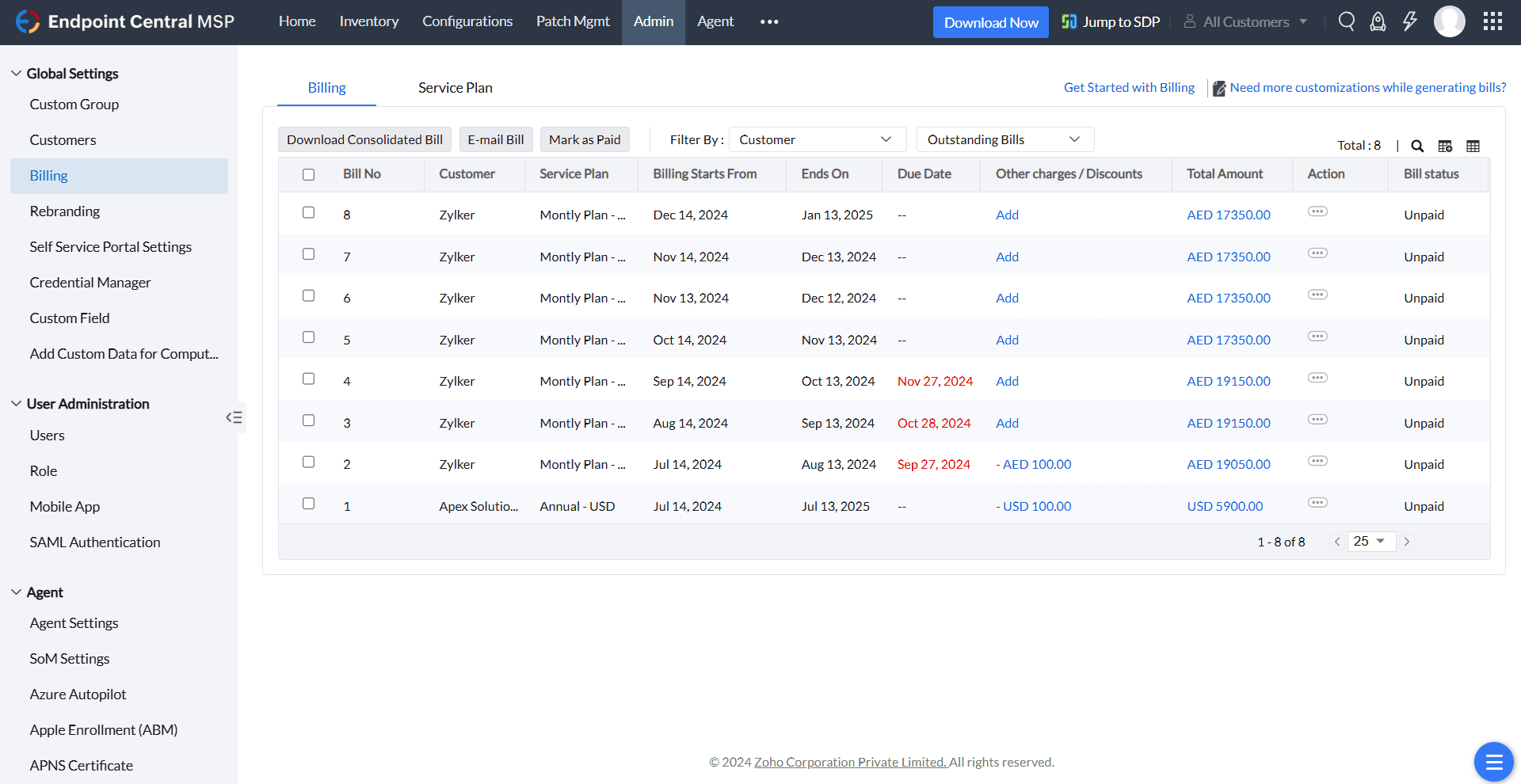The height and width of the screenshot is (784, 1521).
Task: Open the Get Started with Billing link
Action: (1129, 87)
